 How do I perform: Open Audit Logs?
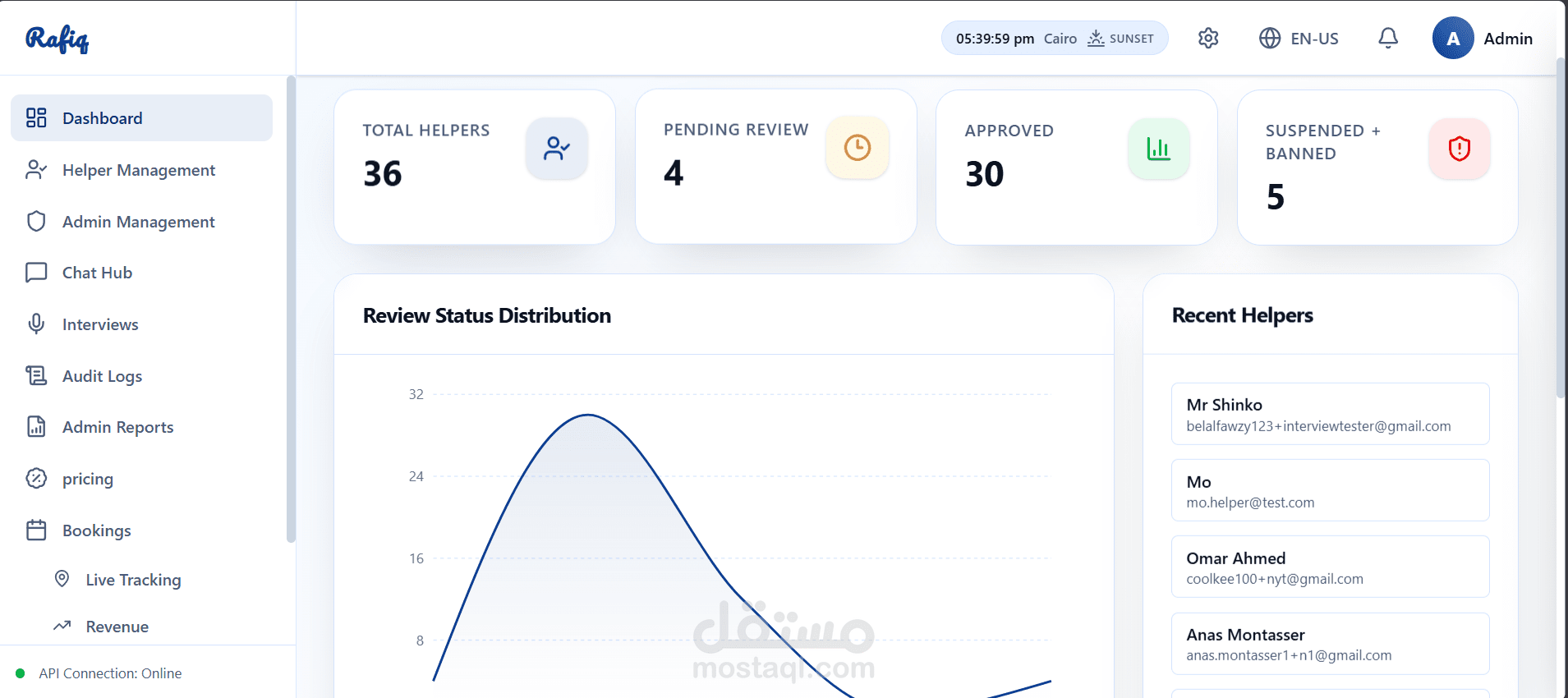coord(141,375)
